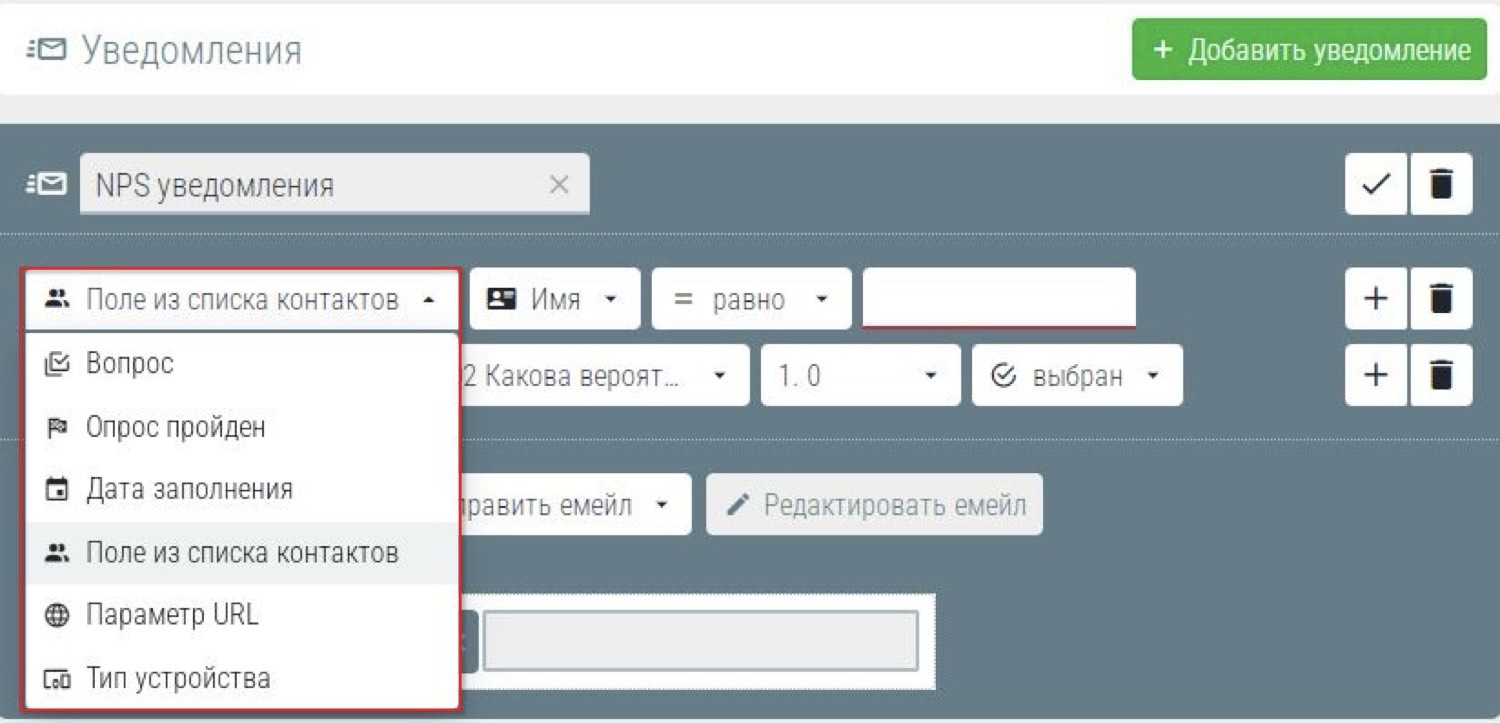Remove the first condition row via trash icon
1500x723 pixels.
[1441, 298]
